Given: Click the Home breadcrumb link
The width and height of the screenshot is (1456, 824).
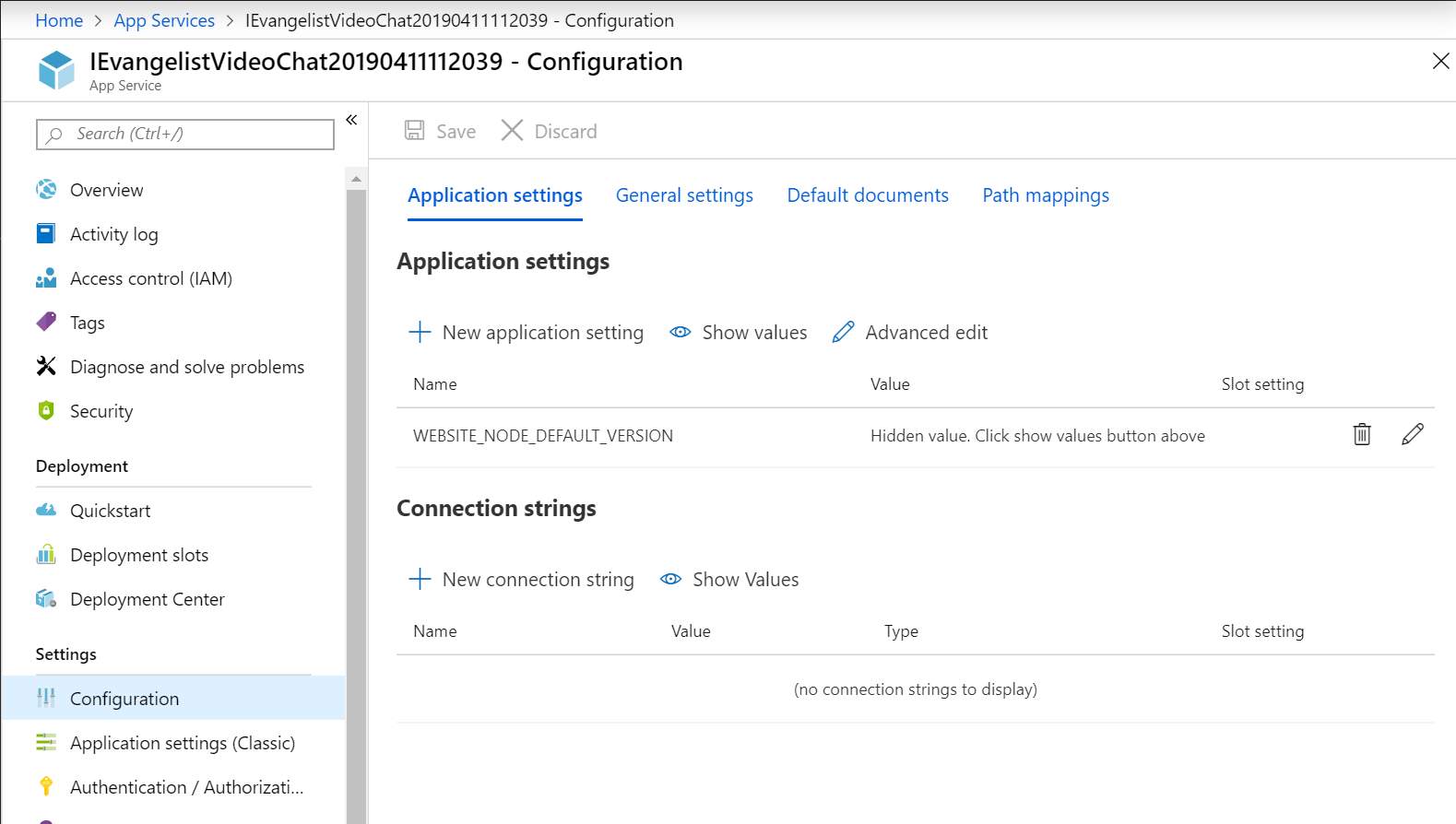Looking at the screenshot, I should tap(59, 20).
